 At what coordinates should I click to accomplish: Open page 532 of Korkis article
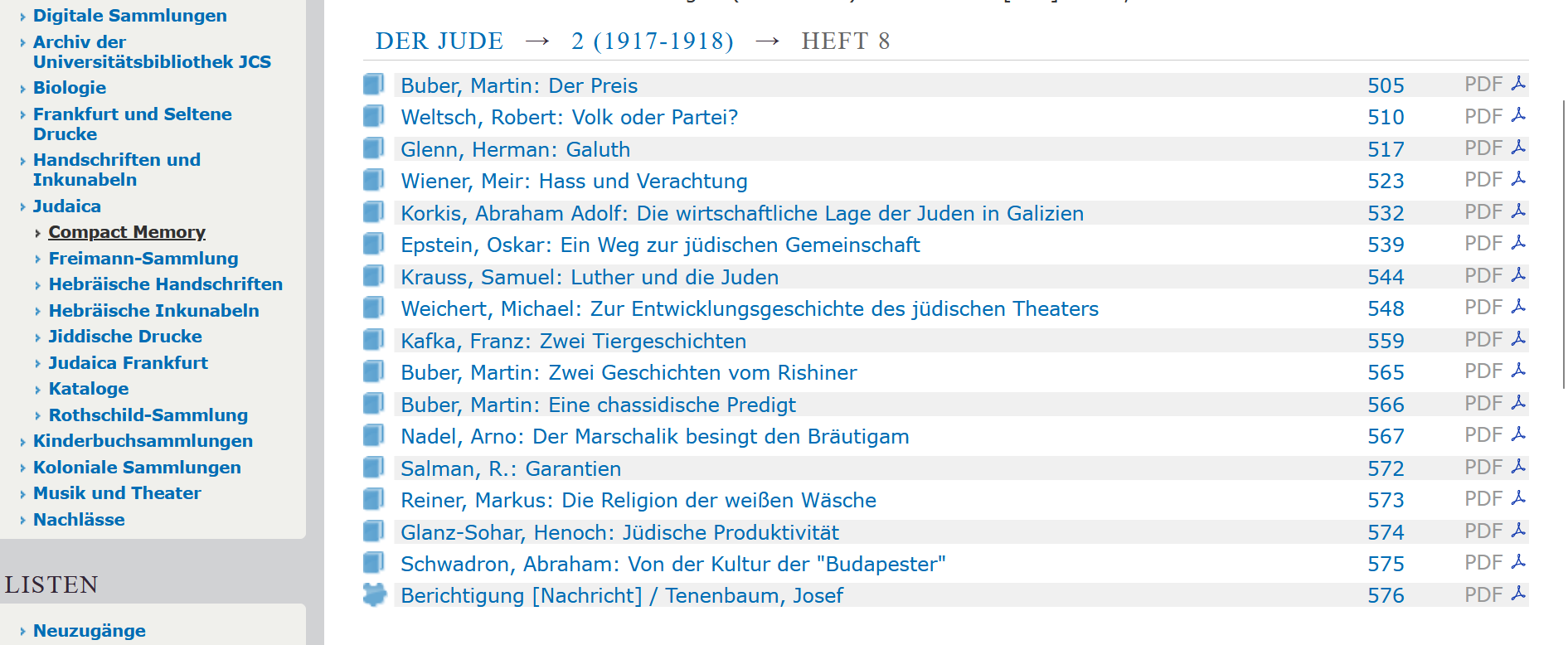(x=1385, y=213)
